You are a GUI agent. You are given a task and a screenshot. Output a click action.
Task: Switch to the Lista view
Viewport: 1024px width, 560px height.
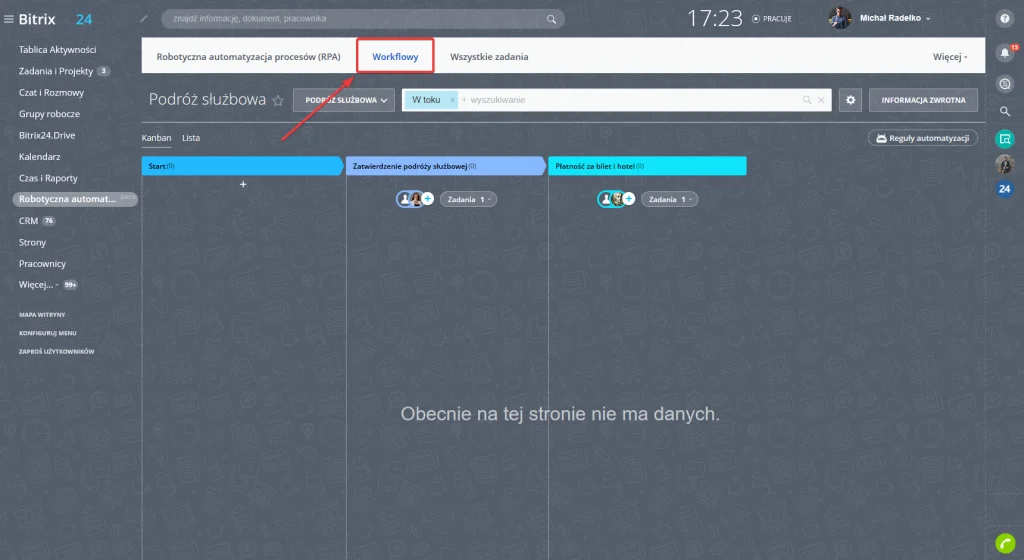(190, 138)
